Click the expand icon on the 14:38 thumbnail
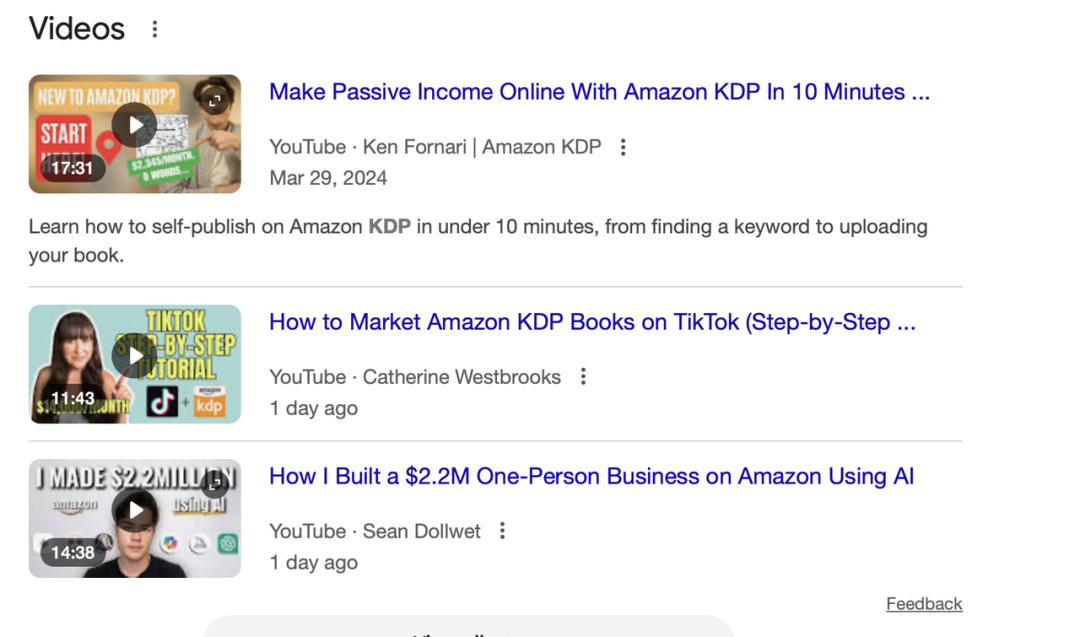The image size is (1080, 637). (x=215, y=484)
